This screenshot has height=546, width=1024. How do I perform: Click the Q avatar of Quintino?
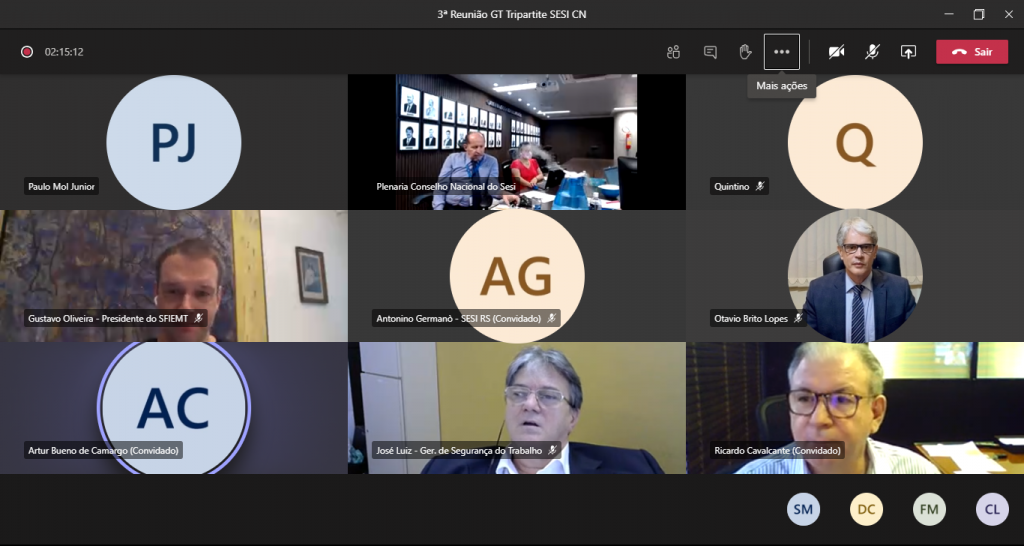(855, 142)
